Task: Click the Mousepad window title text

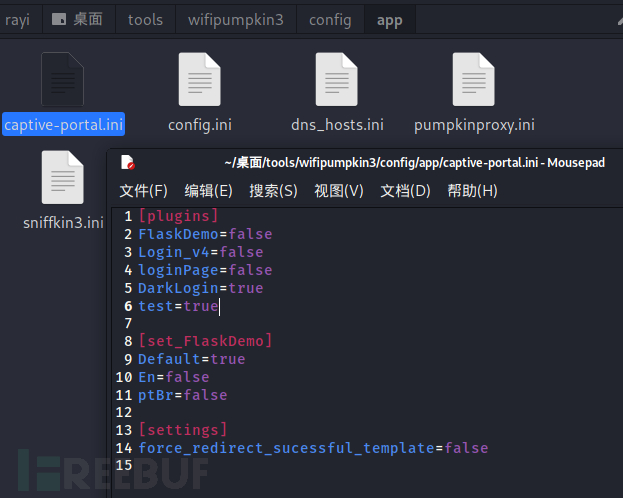Action: coord(415,163)
